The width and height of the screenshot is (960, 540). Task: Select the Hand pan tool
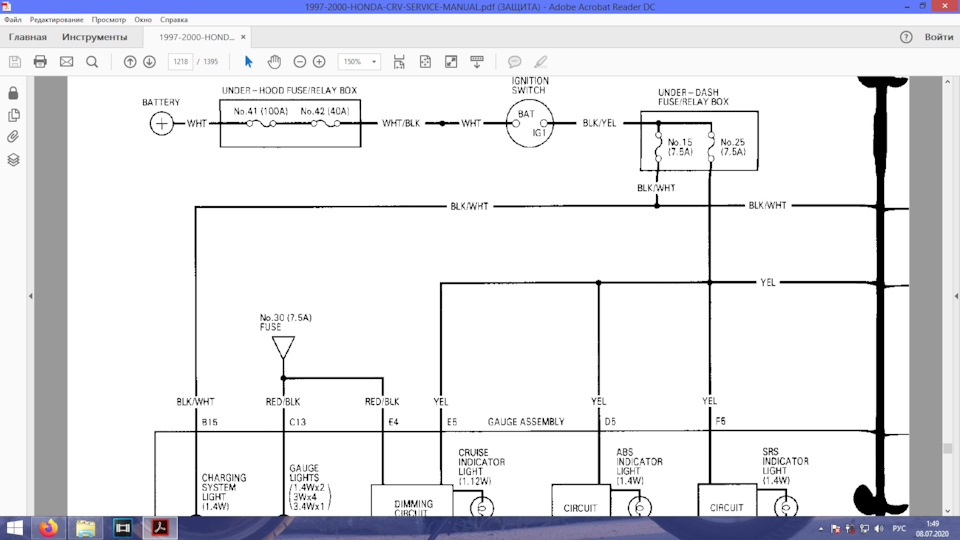click(x=274, y=61)
